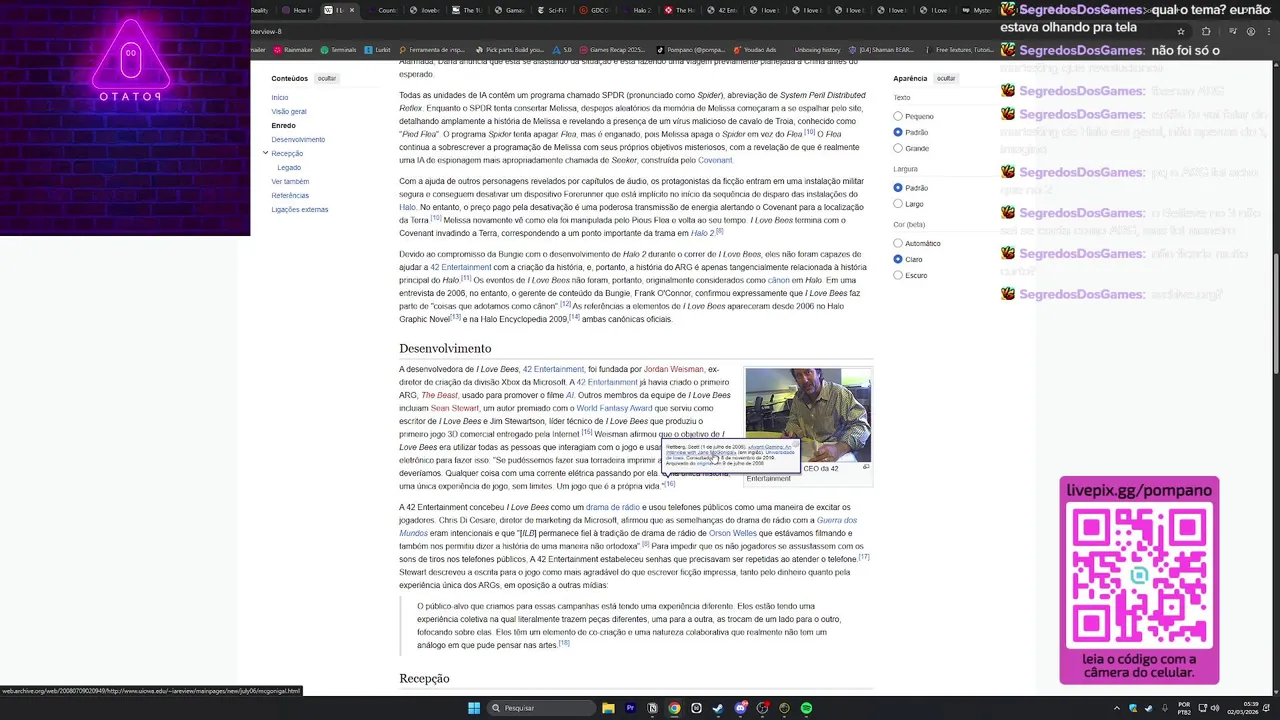The image size is (1280, 720).
Task: Choose Escuro dark color mode
Action: tap(898, 275)
